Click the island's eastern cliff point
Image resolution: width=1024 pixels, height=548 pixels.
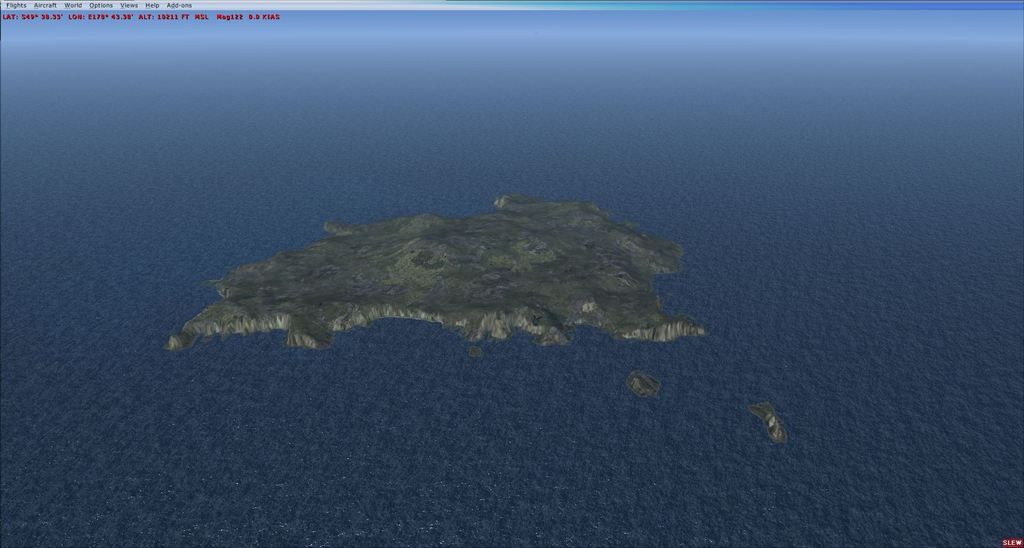[x=690, y=328]
